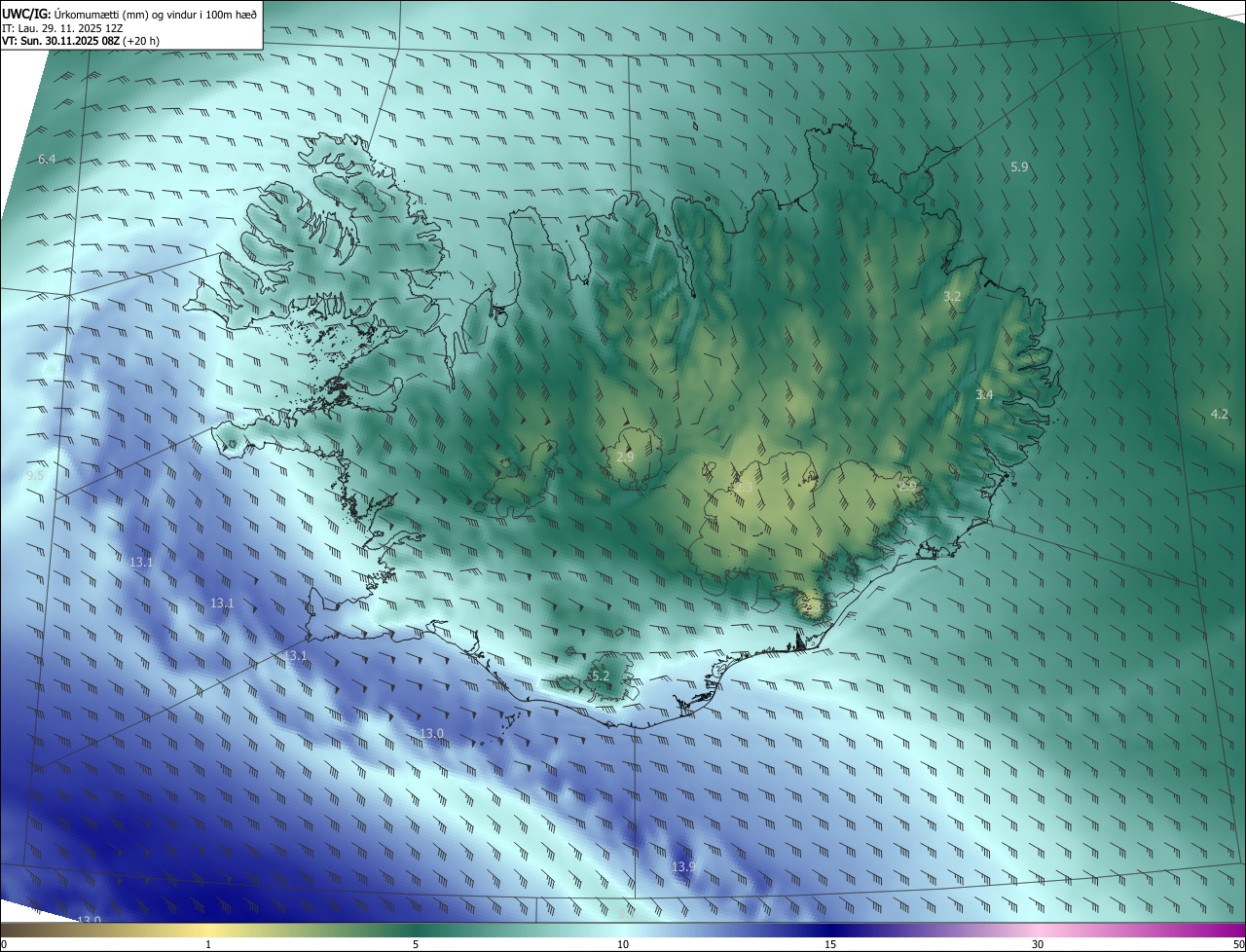
Task: Pick the yellow colorbar segment at 1
Action: point(208,930)
